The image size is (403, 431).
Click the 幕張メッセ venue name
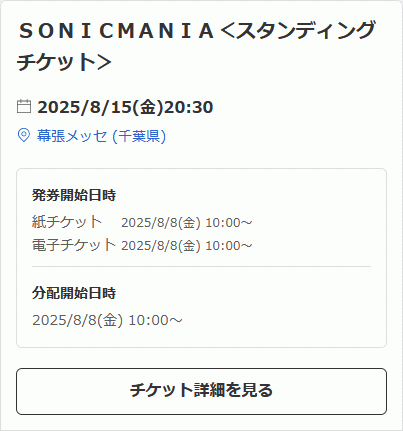[72, 136]
